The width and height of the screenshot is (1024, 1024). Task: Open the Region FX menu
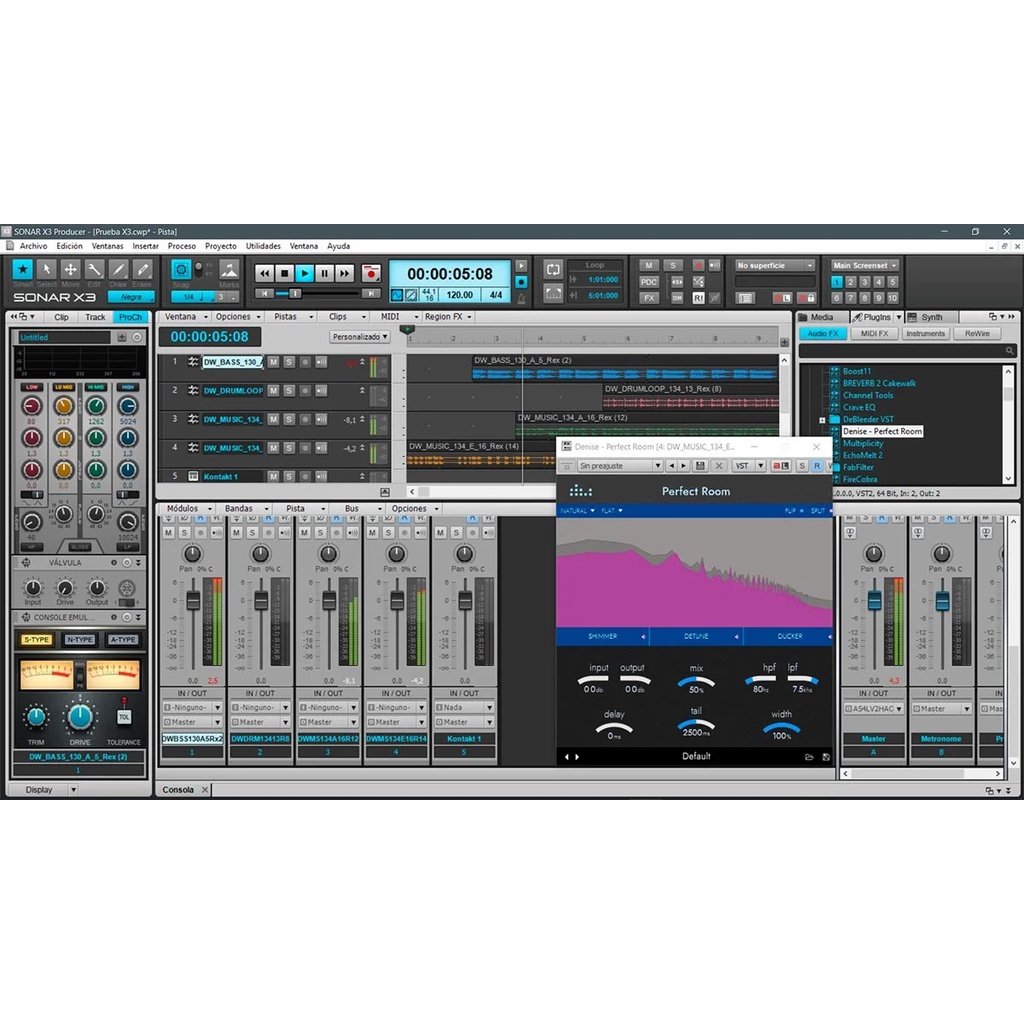[x=448, y=317]
